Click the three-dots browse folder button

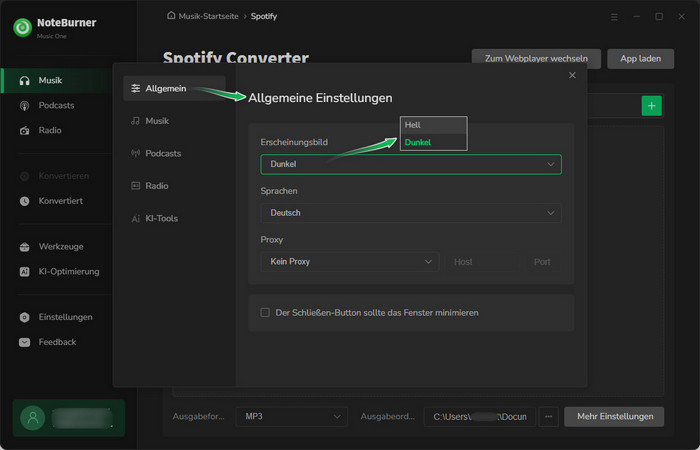pos(549,417)
